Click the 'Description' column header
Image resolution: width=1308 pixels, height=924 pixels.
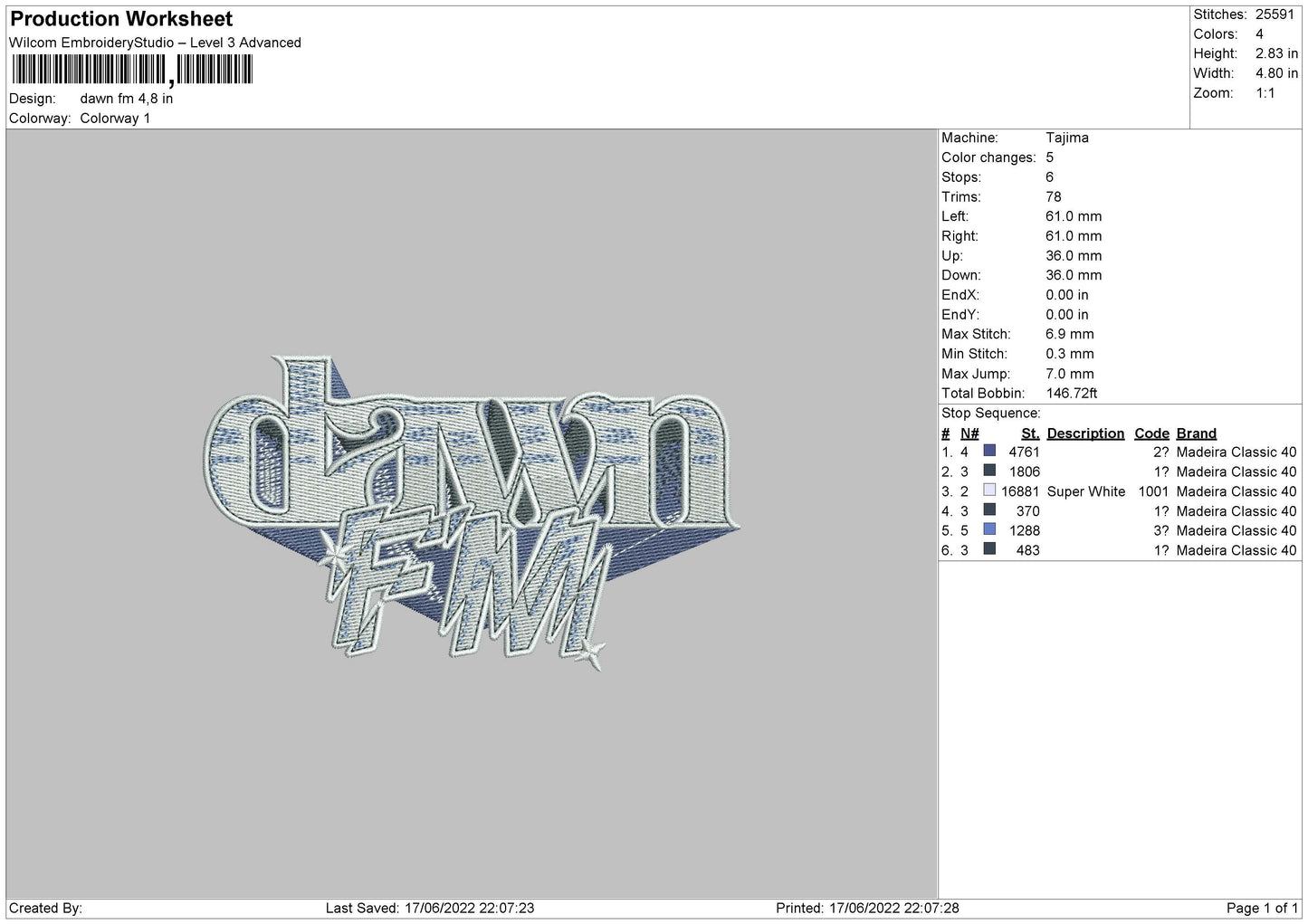[x=1085, y=433]
